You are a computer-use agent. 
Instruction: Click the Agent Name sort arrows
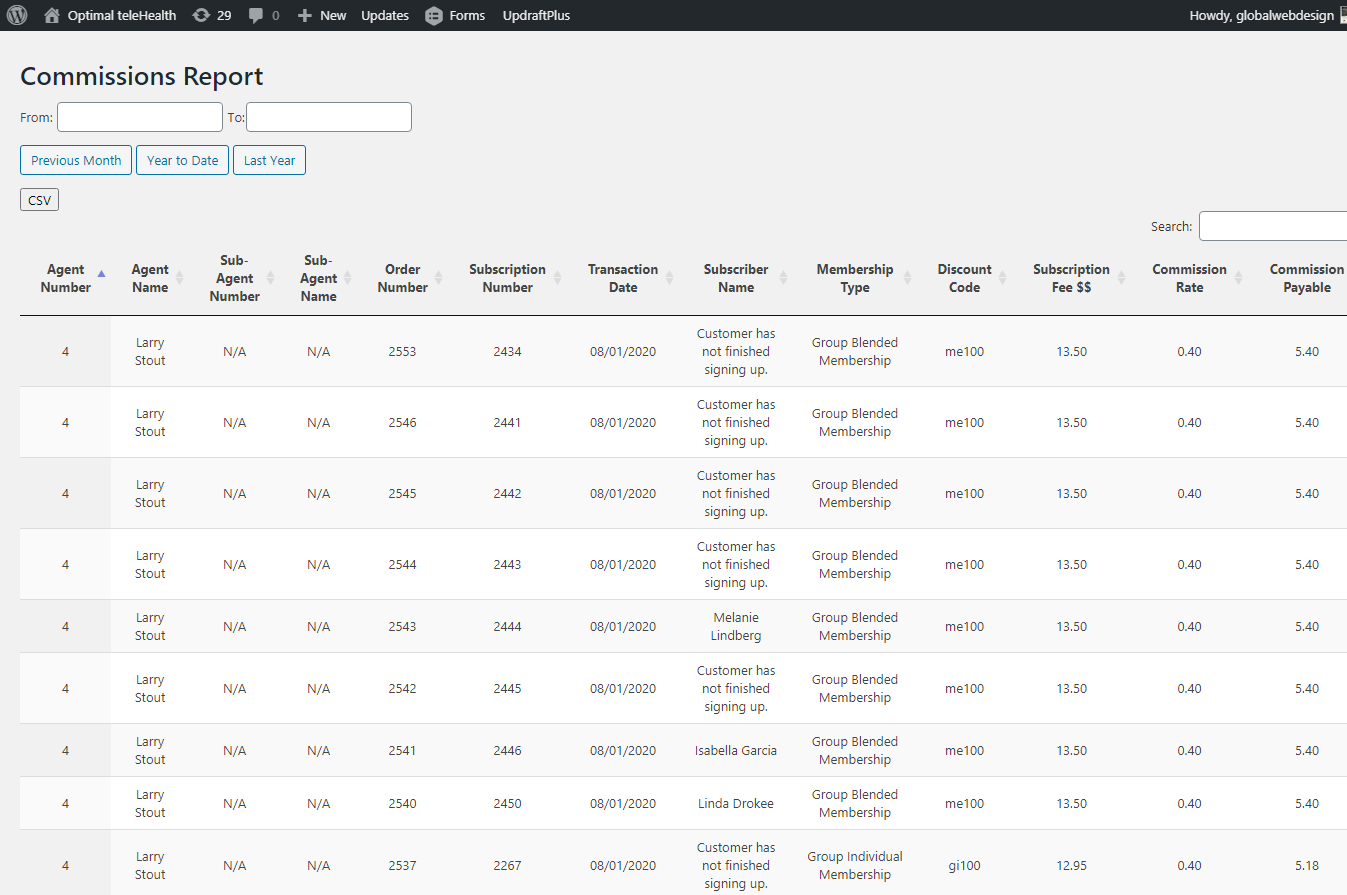[x=180, y=278]
